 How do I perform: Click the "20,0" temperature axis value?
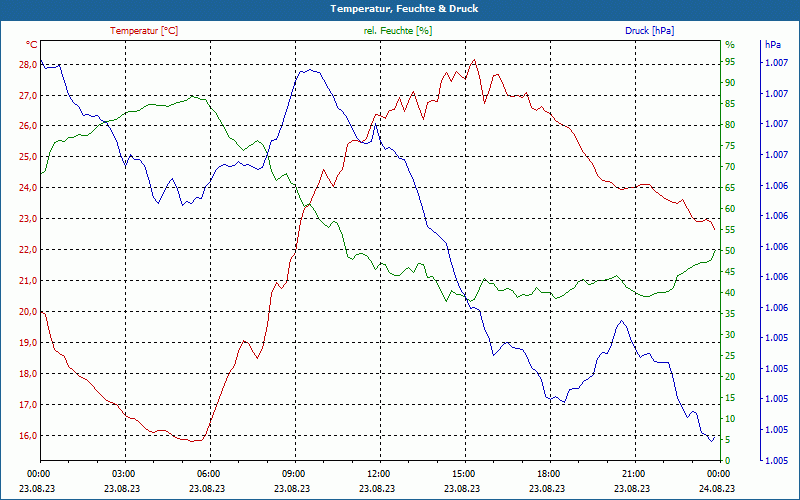pos(28,312)
